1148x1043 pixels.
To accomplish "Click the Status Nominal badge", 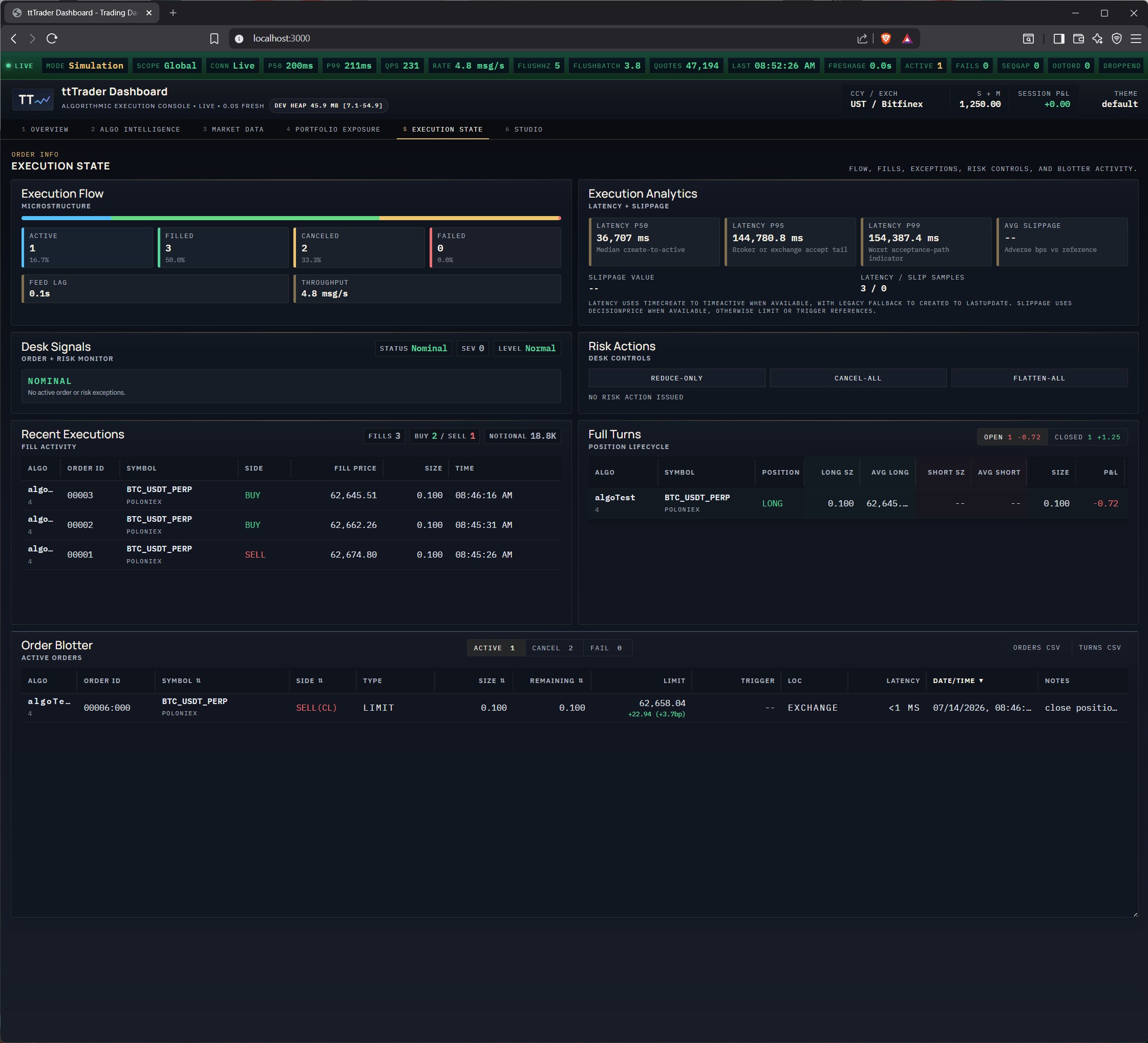I will point(413,348).
